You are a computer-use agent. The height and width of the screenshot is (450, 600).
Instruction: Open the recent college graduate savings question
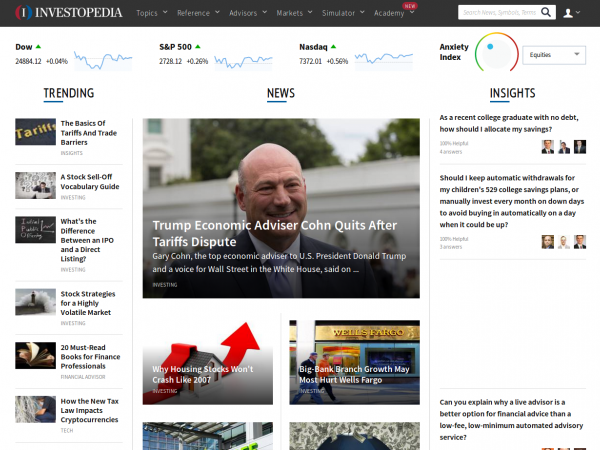click(x=509, y=123)
